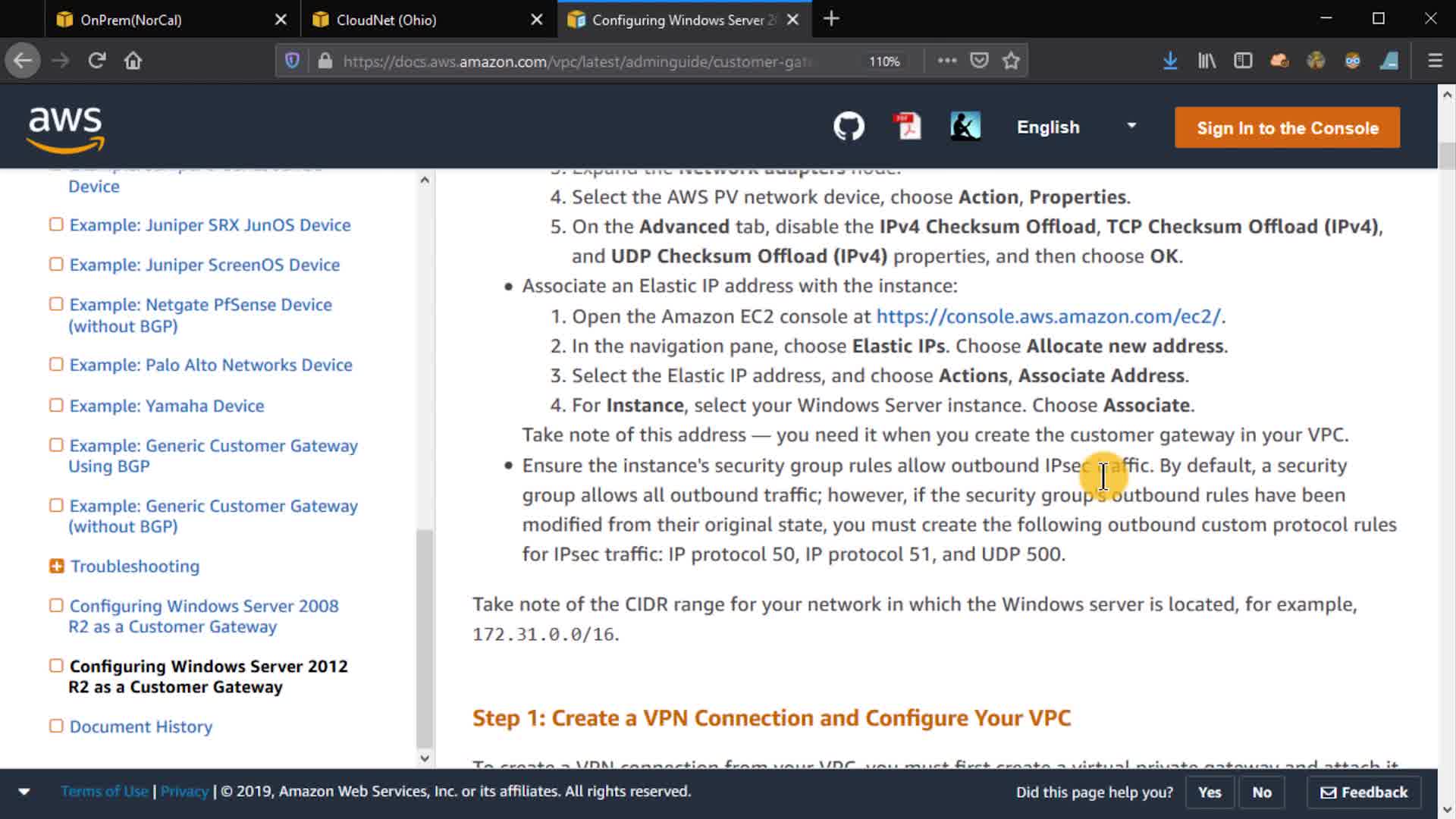Image resolution: width=1456 pixels, height=819 pixels.
Task: Toggle checkbox beside Document History
Action: click(56, 726)
